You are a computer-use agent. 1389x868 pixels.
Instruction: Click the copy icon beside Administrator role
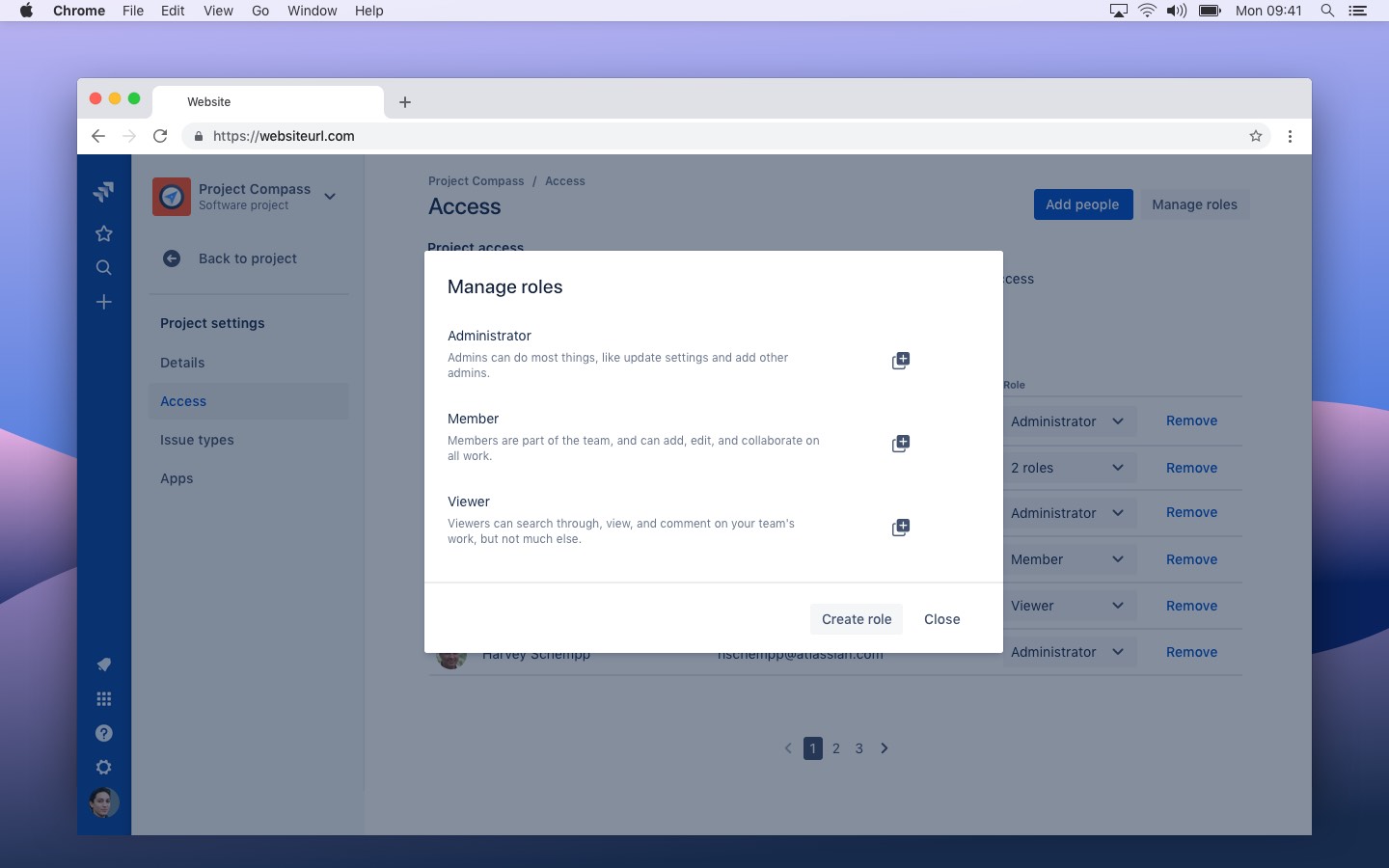[900, 361]
